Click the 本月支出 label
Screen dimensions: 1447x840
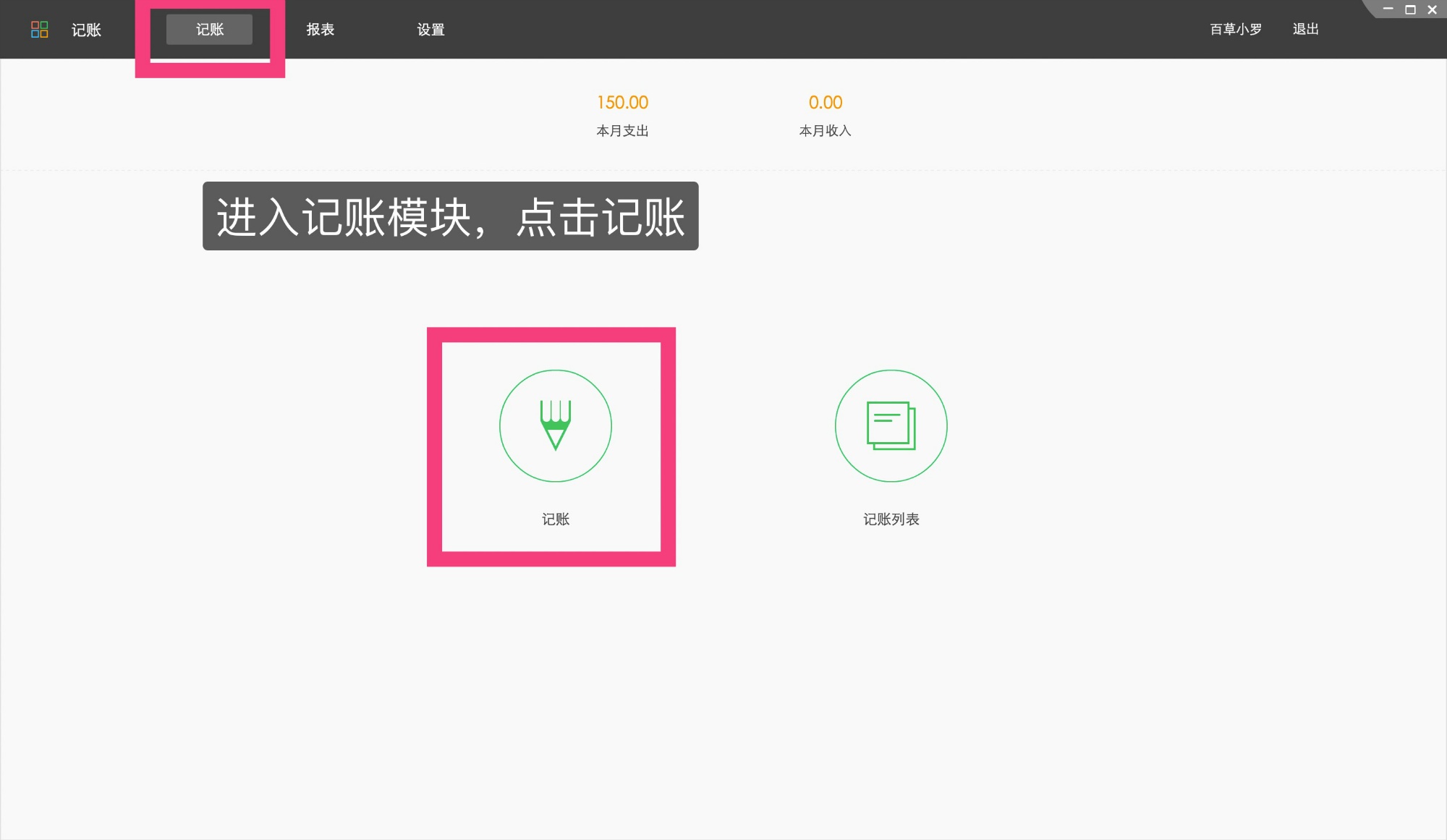point(622,131)
